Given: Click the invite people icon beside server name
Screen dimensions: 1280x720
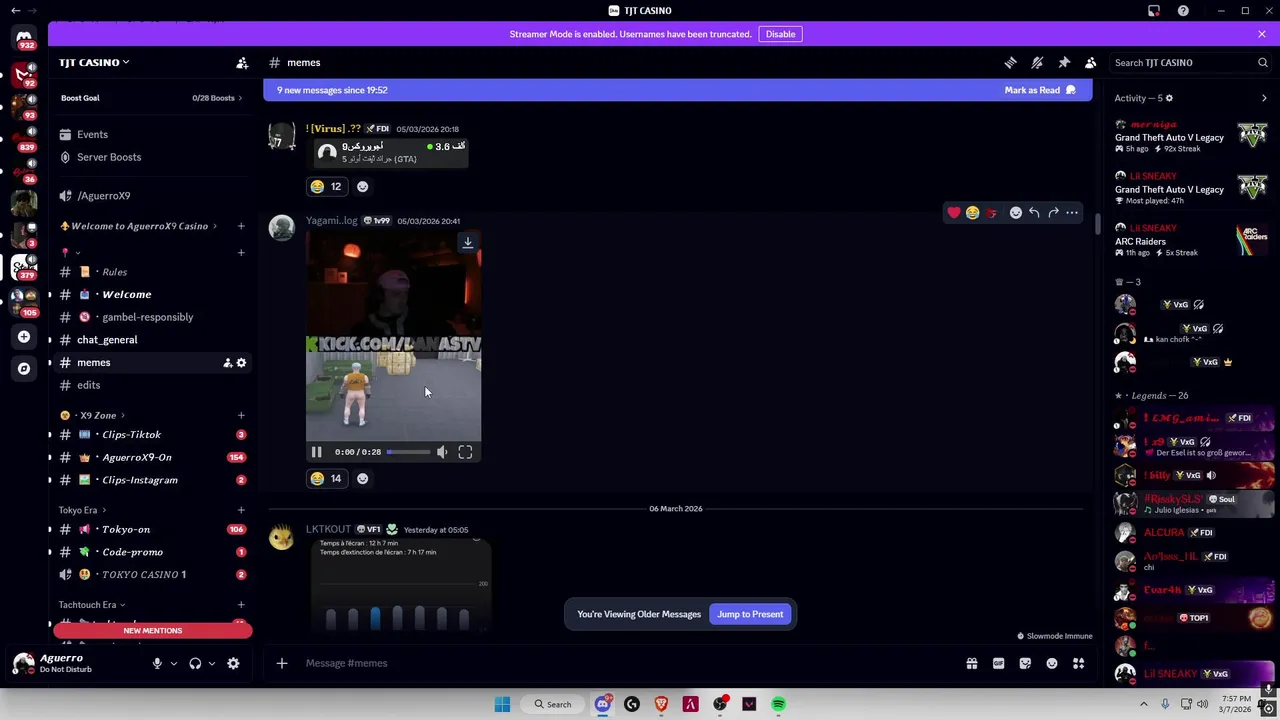Looking at the screenshot, I should [242, 62].
